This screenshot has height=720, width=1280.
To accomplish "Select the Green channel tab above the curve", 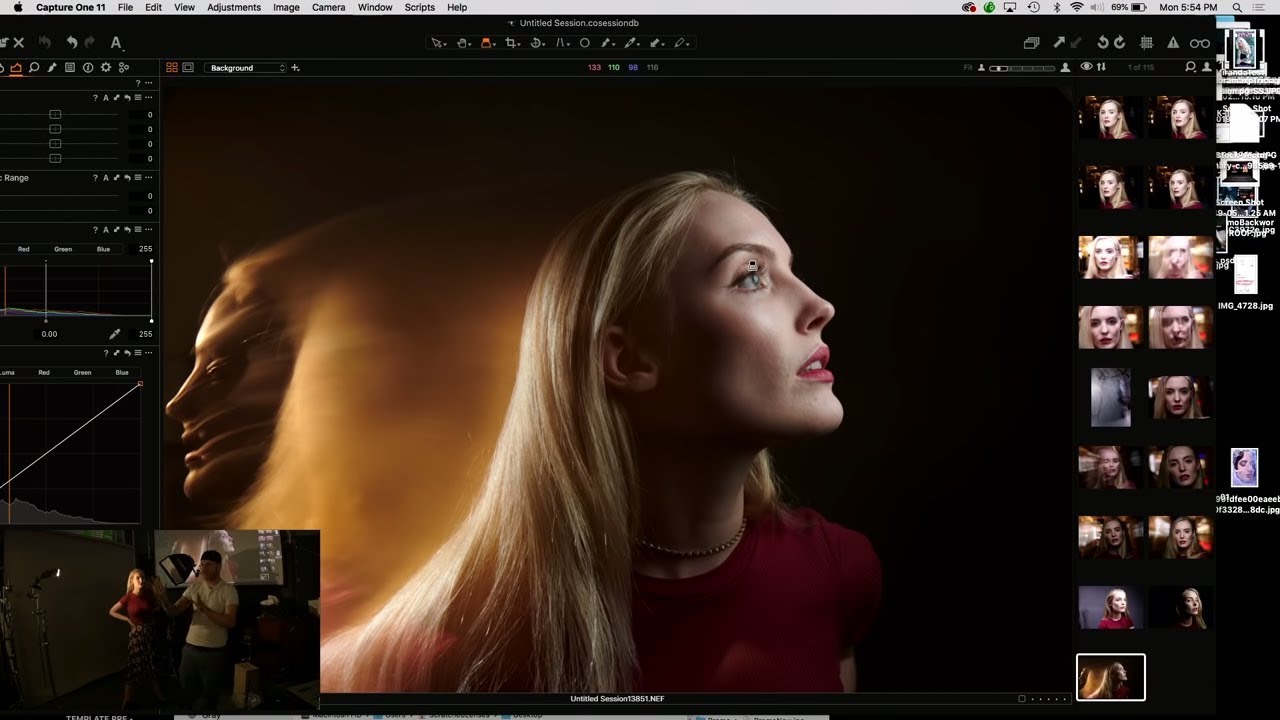I will (x=82, y=372).
